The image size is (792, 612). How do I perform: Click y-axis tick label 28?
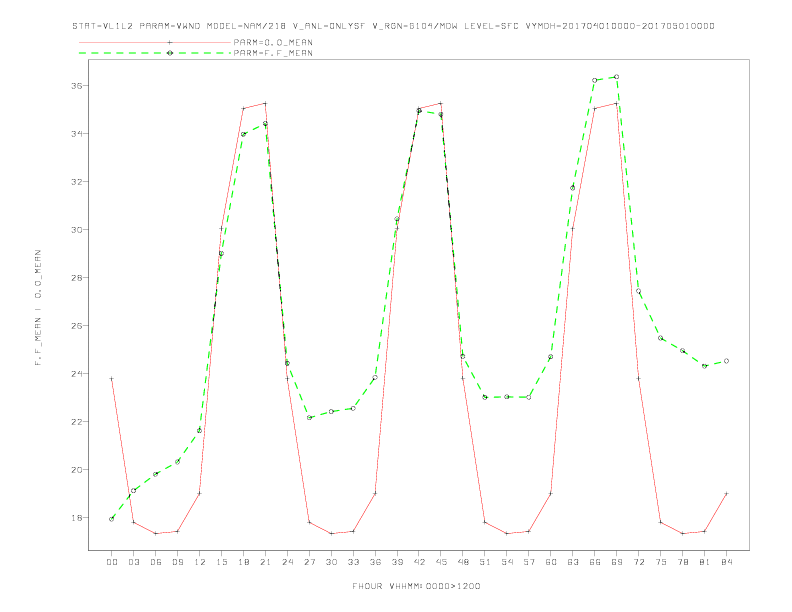pyautogui.click(x=76, y=278)
